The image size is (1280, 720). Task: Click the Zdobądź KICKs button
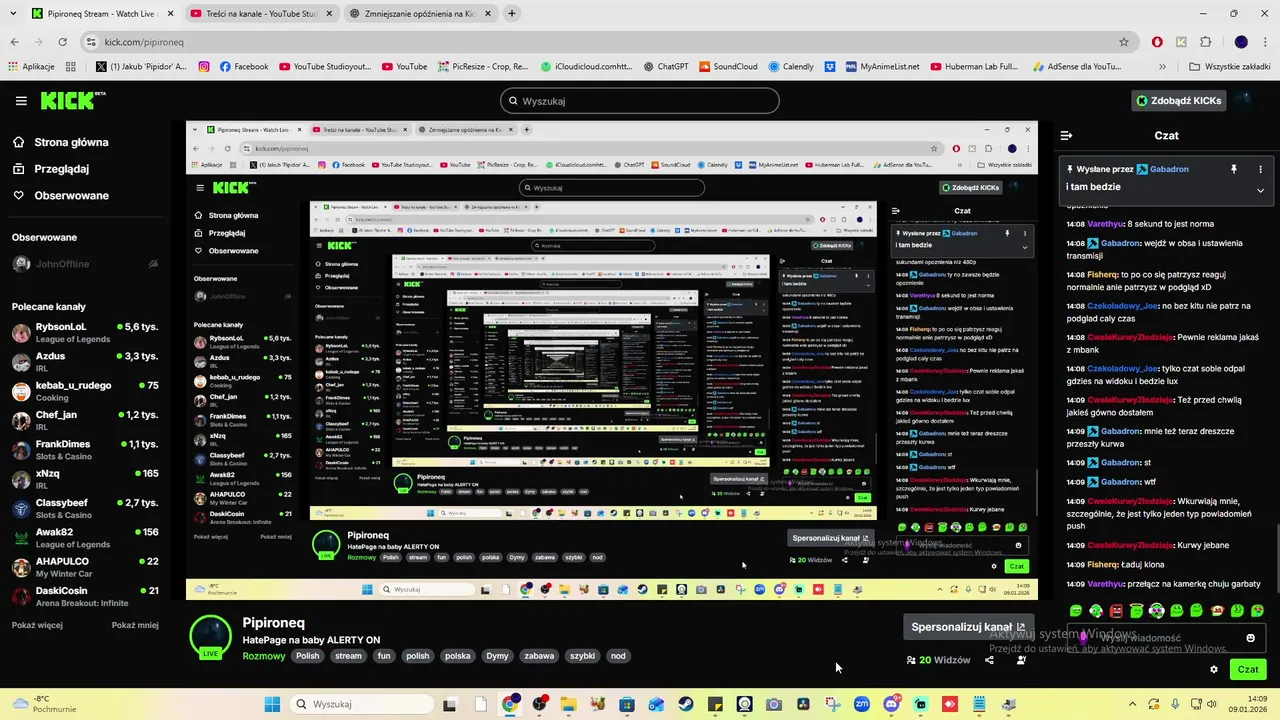1178,100
